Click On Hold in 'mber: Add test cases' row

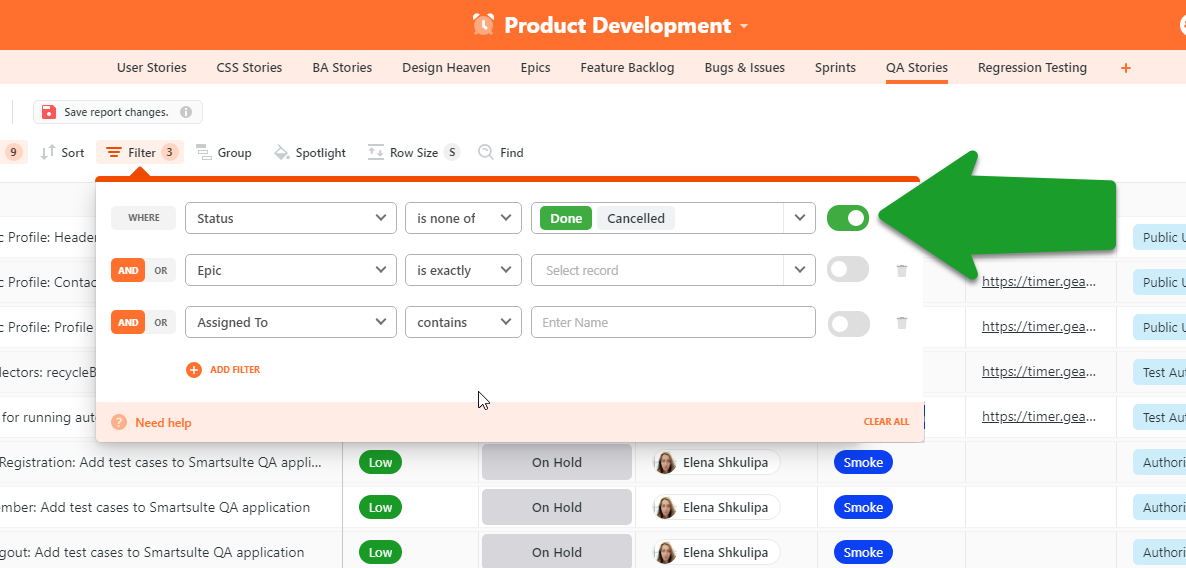coord(557,507)
